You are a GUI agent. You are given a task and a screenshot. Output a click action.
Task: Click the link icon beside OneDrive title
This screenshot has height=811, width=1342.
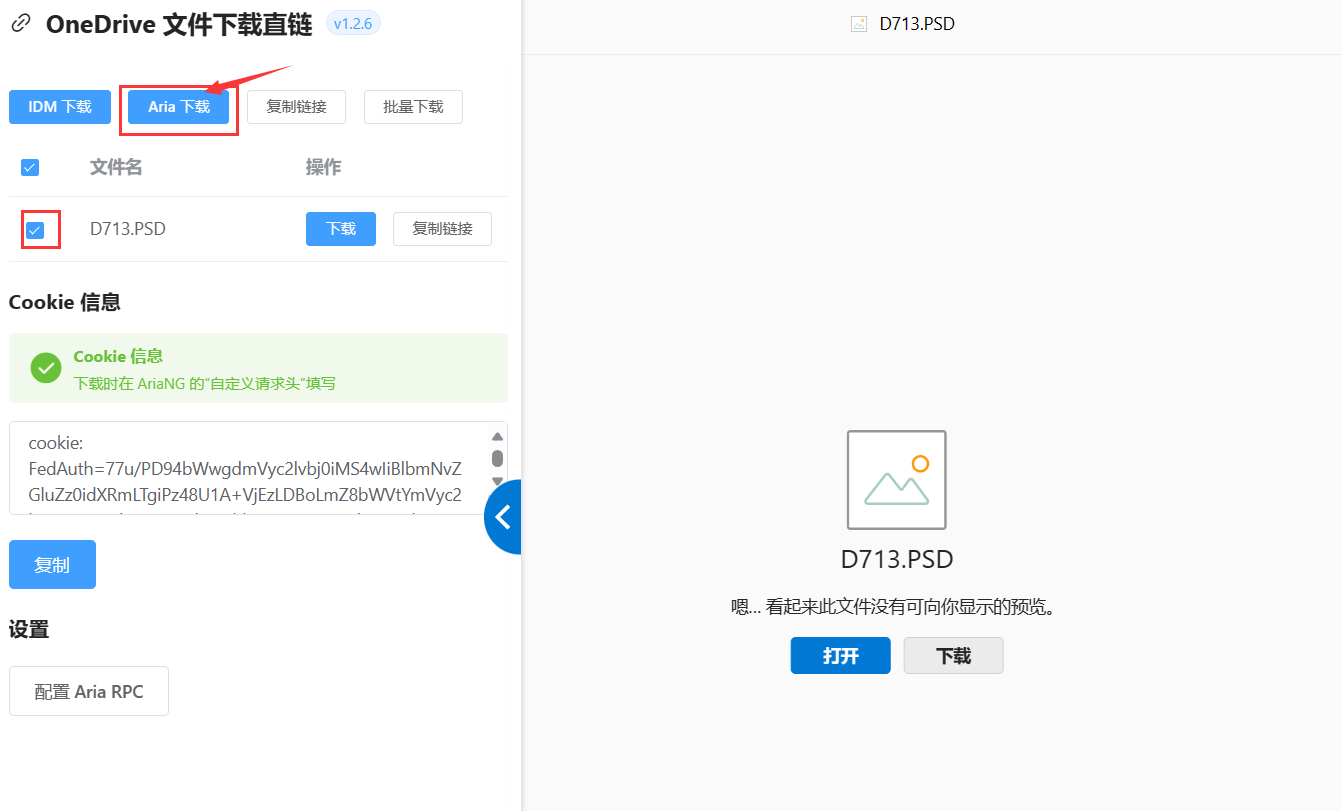coord(20,24)
